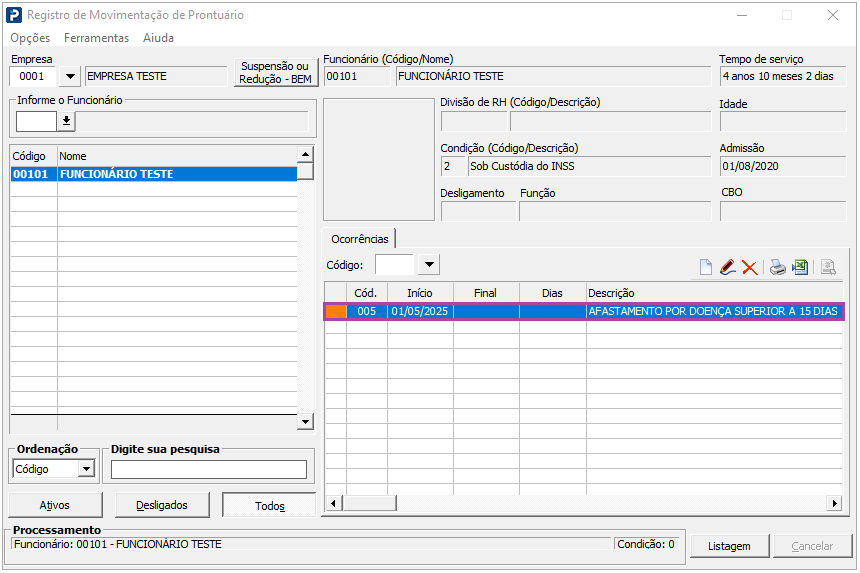Click the Desligados button
Image resolution: width=860 pixels, height=573 pixels.
162,505
